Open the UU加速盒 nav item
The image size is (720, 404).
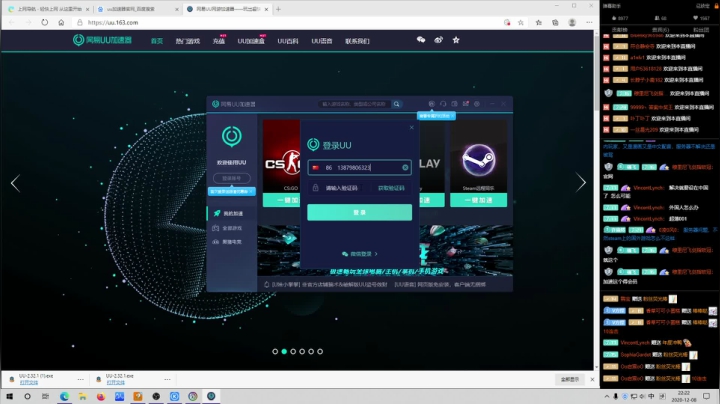pos(251,41)
